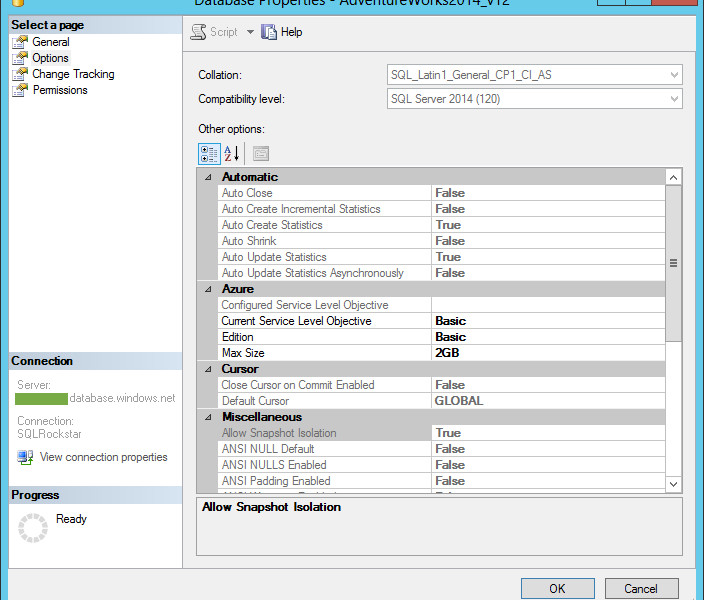This screenshot has width=704, height=600.
Task: Select Auto Create Incremental Statistics row
Action: click(442, 209)
